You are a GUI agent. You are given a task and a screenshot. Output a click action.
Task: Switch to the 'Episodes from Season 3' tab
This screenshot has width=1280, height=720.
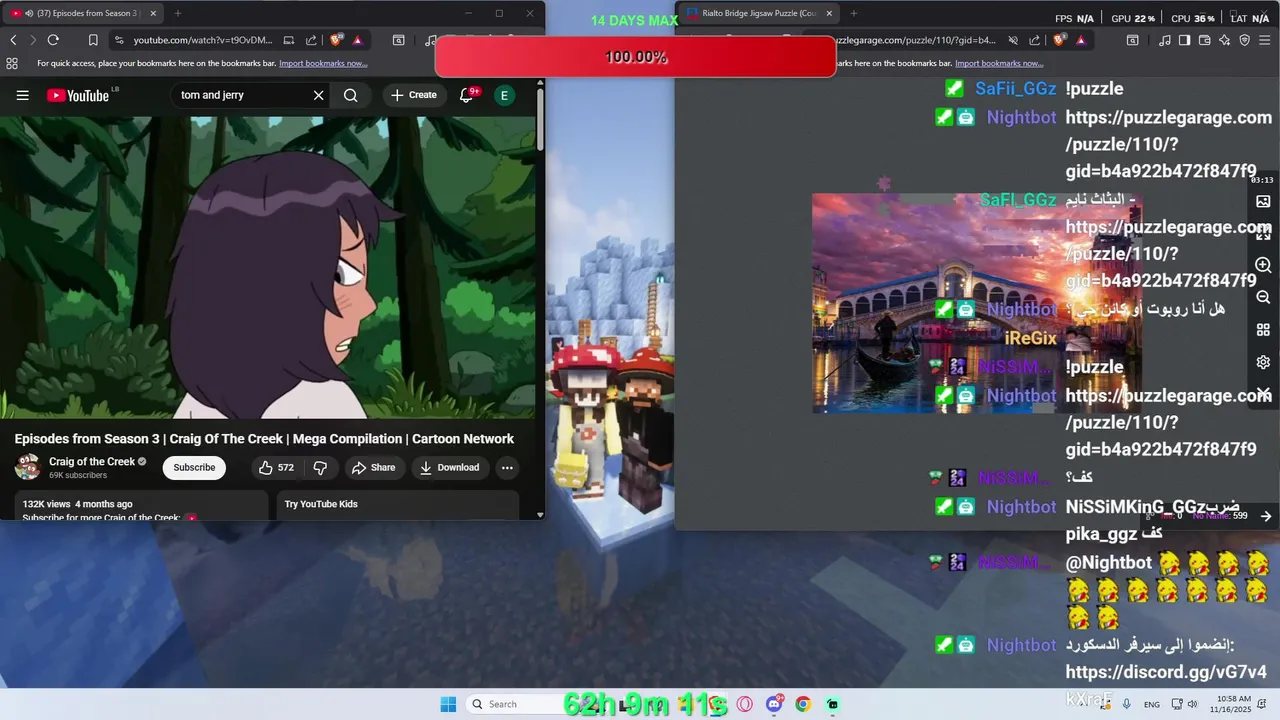pos(84,13)
